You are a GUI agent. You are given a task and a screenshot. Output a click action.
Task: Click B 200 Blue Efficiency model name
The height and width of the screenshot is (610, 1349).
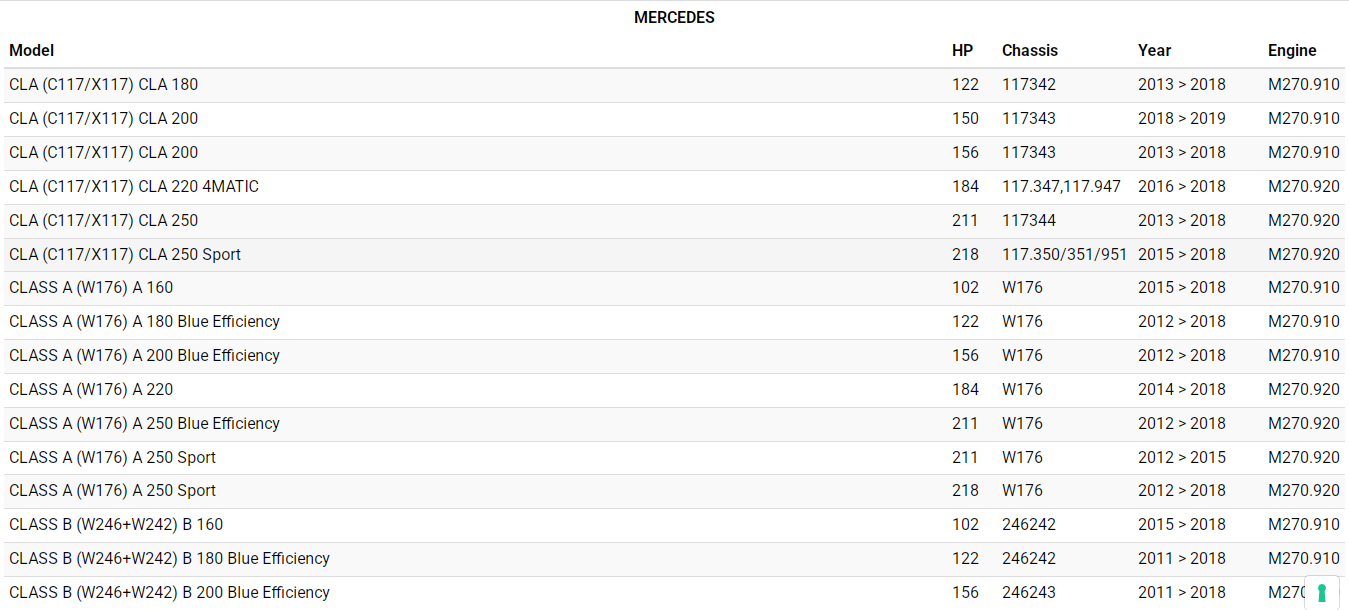tap(169, 593)
